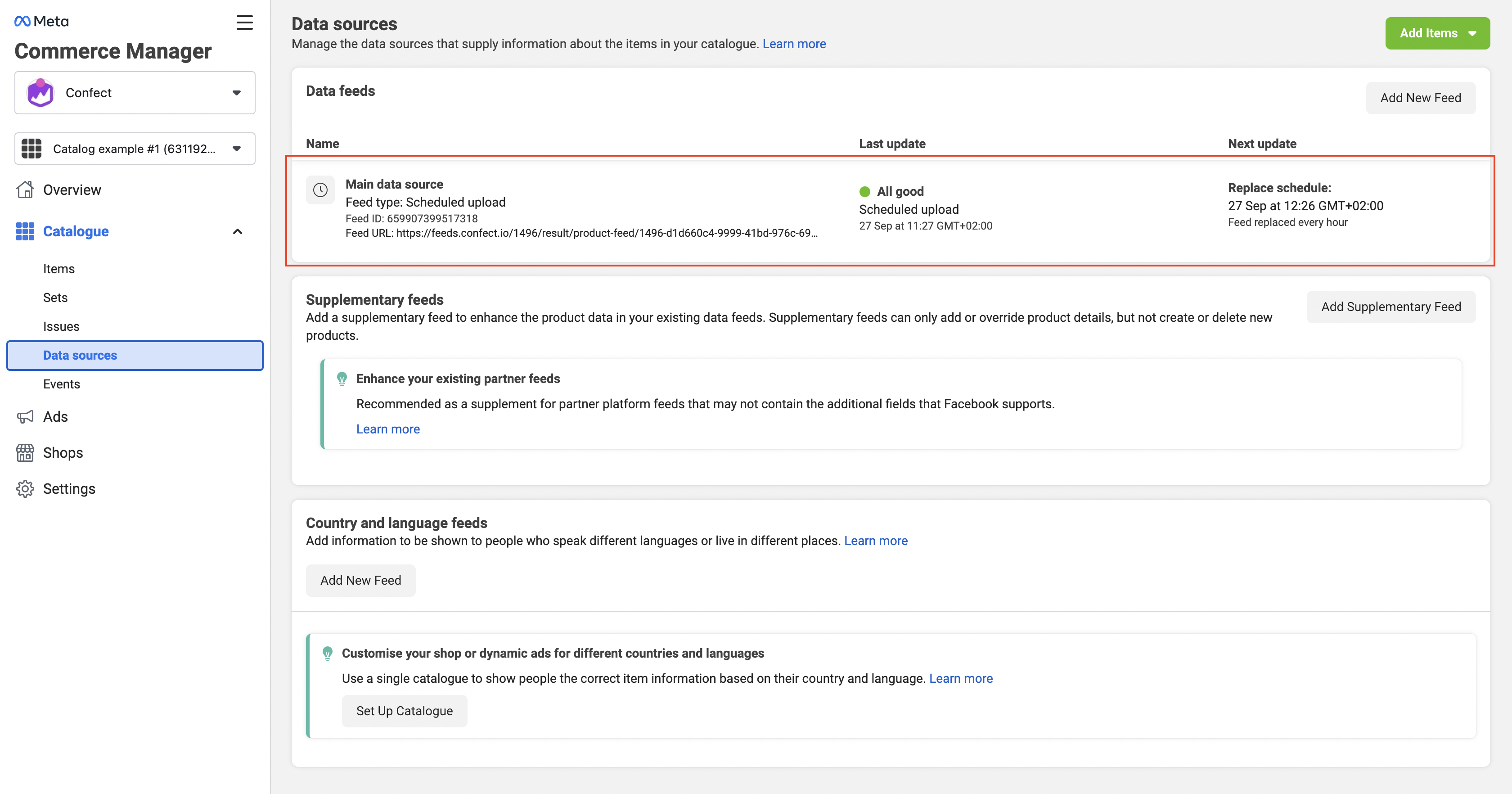Open Events under Catalogue
Image resolution: width=1512 pixels, height=794 pixels.
pos(61,384)
